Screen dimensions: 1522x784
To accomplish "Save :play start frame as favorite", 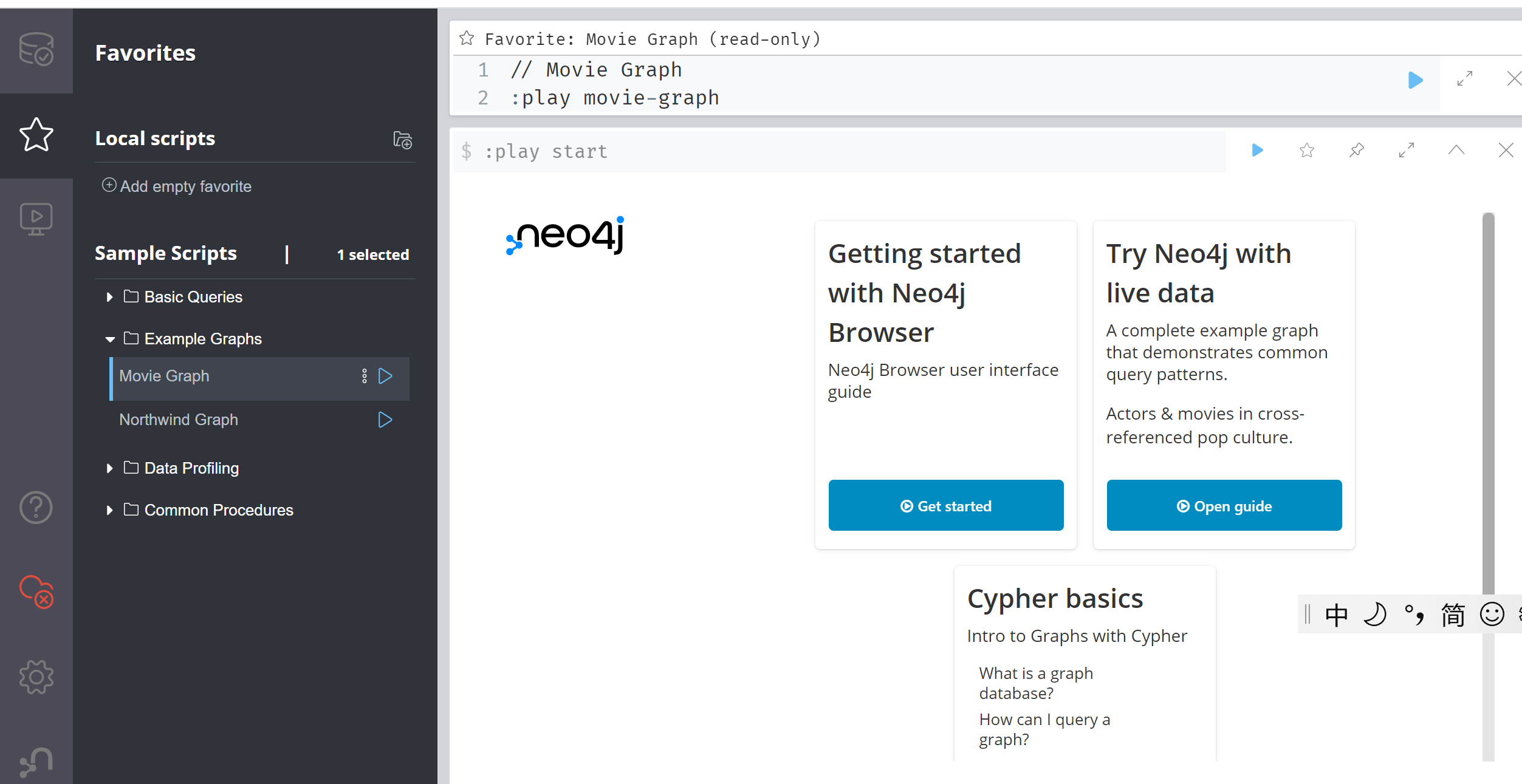I will tap(1307, 150).
